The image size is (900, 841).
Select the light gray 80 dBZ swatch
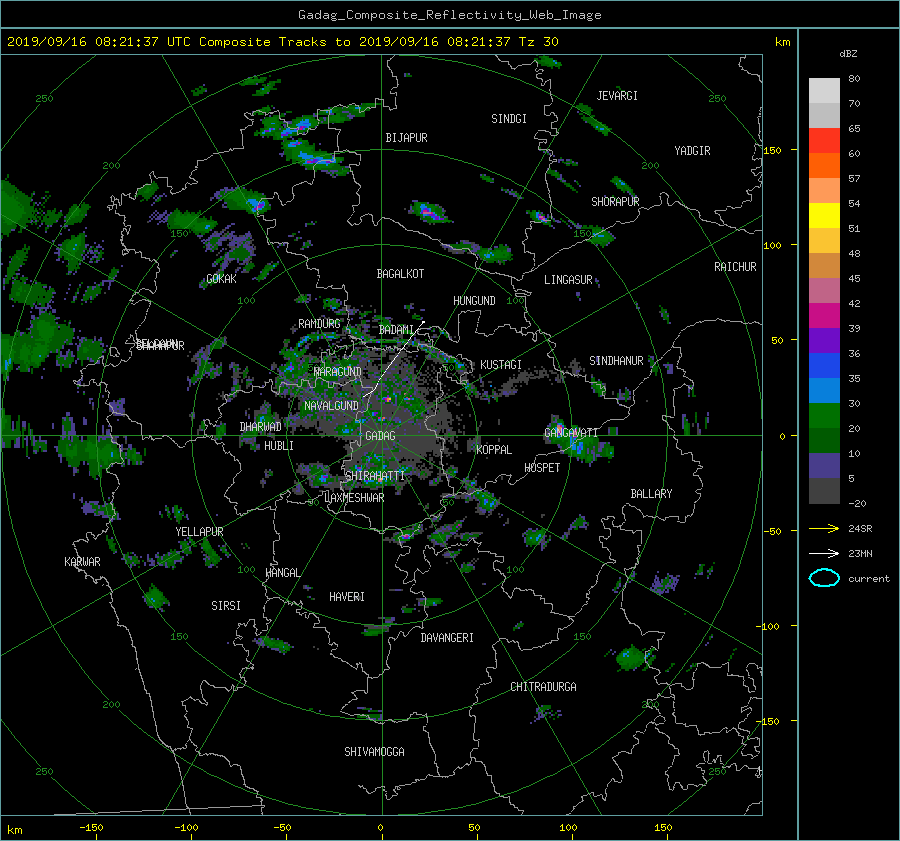[x=824, y=90]
